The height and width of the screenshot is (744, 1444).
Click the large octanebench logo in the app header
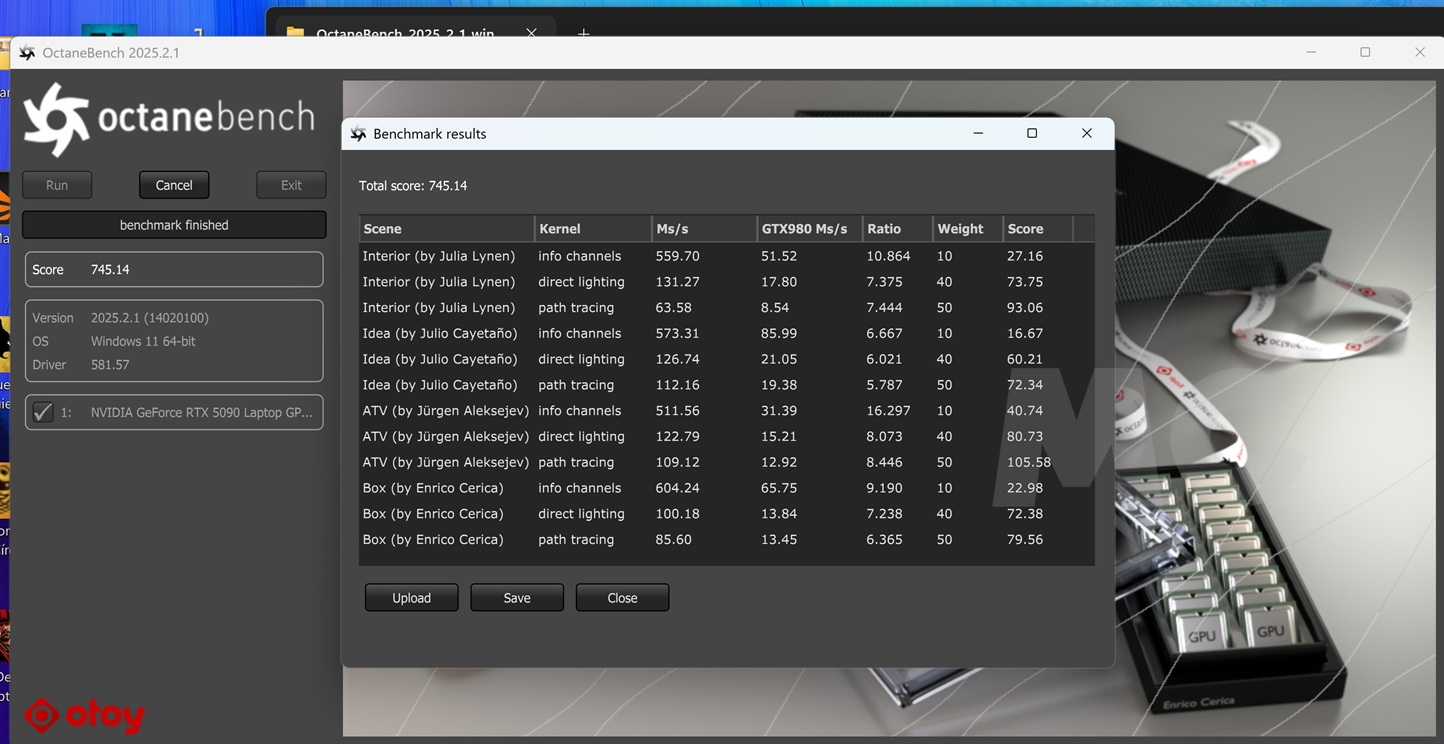coord(169,119)
